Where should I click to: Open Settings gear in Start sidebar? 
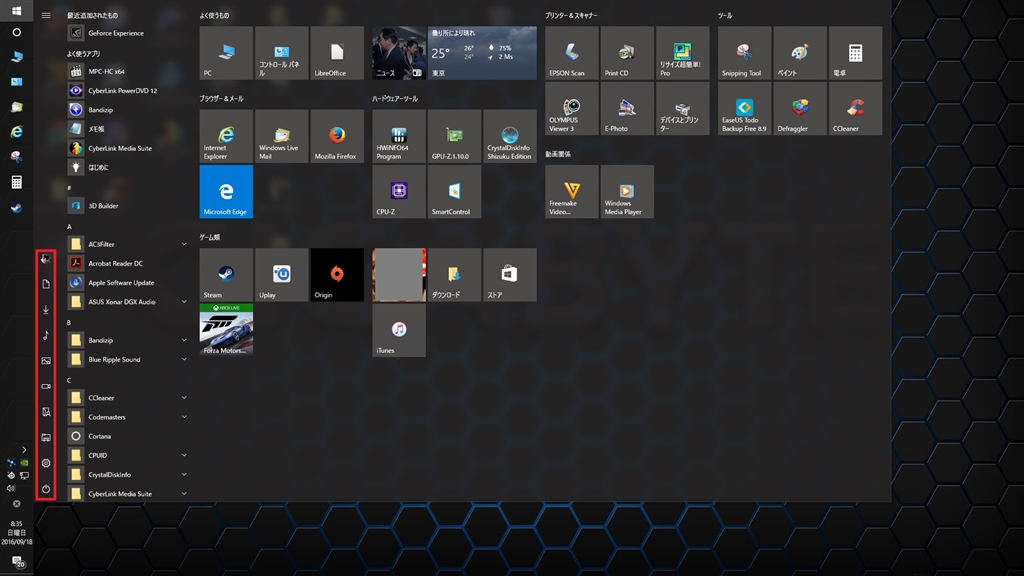click(x=46, y=463)
